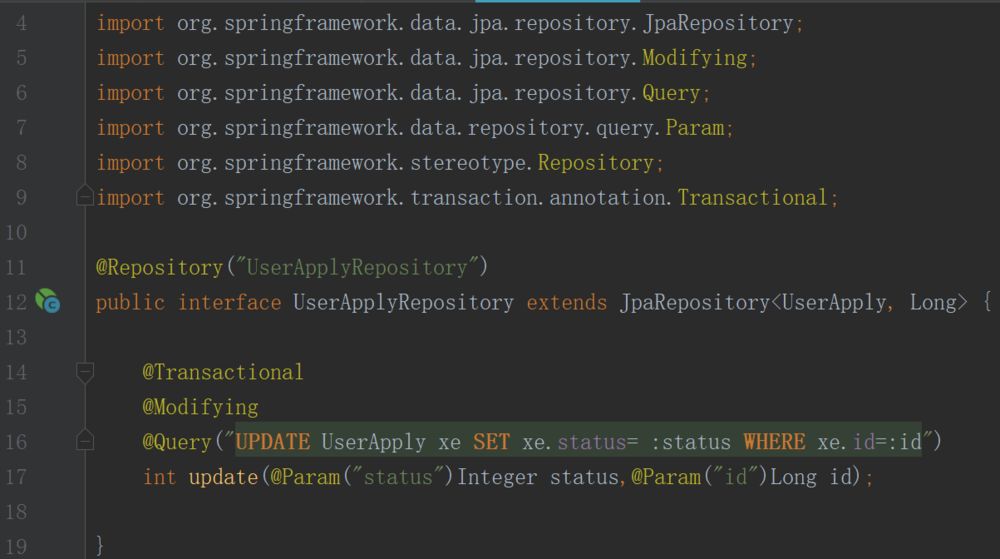
Task: Click the SET keyword in the query
Action: pyautogui.click(x=491, y=442)
